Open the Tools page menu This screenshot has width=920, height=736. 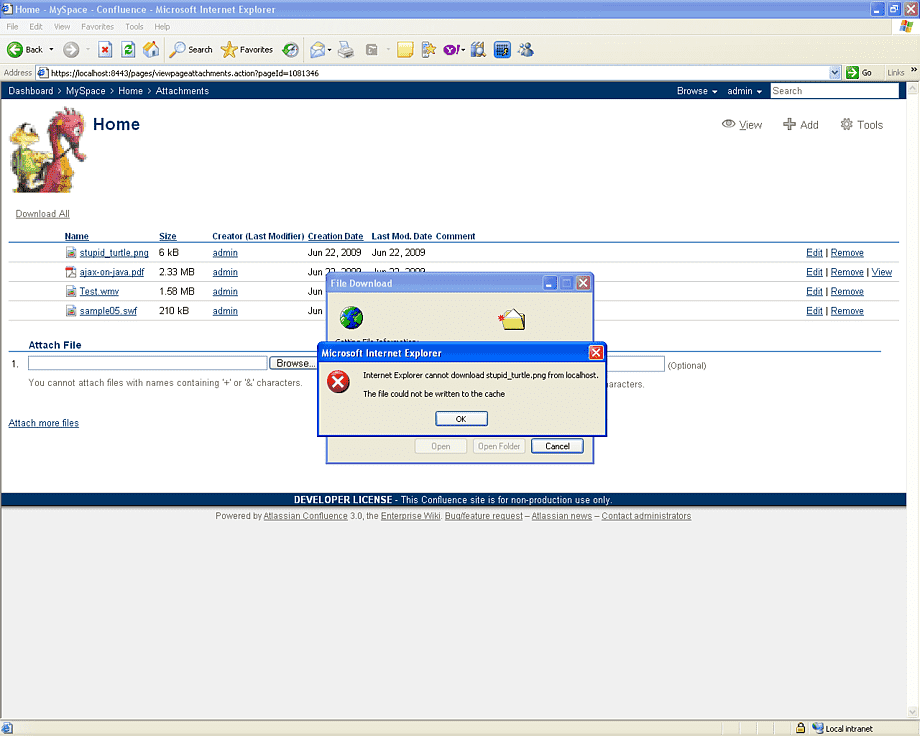pos(861,124)
